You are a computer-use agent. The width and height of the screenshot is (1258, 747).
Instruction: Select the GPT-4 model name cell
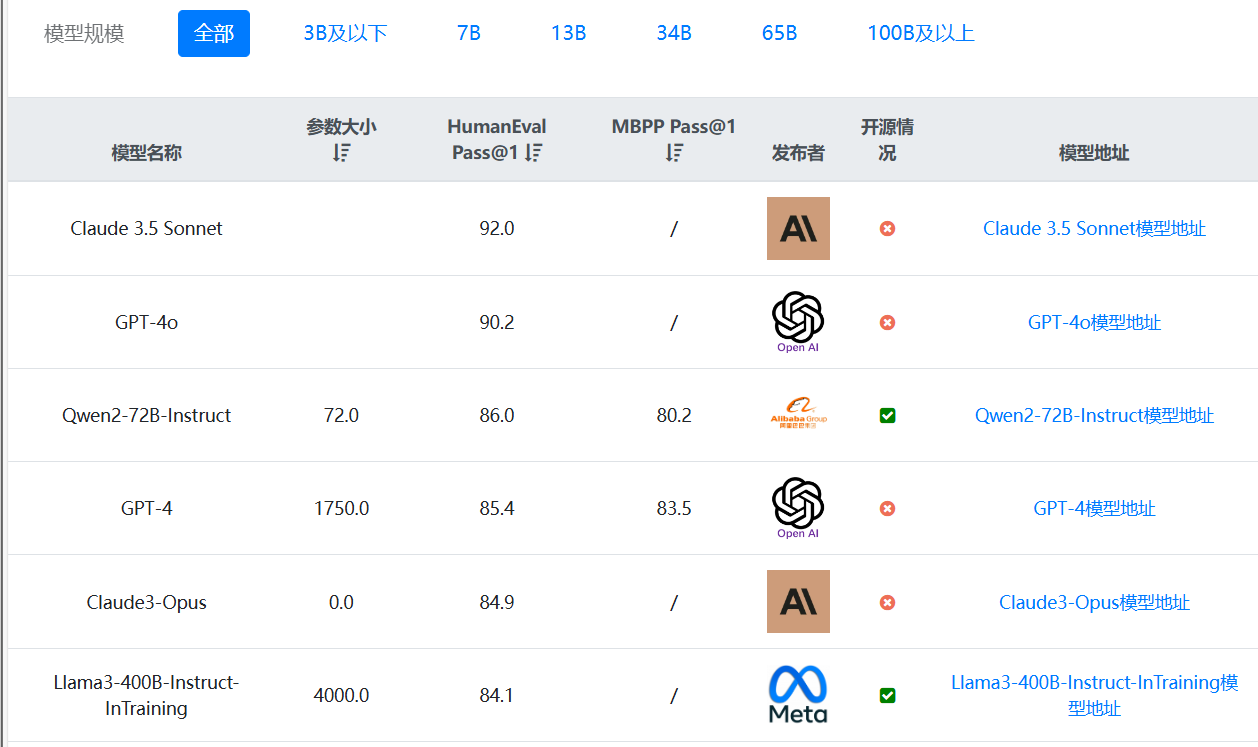147,508
